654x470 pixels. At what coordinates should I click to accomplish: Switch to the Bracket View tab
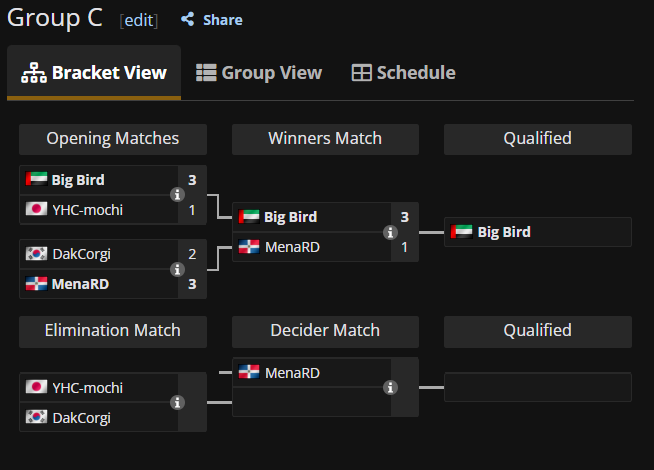coord(94,73)
